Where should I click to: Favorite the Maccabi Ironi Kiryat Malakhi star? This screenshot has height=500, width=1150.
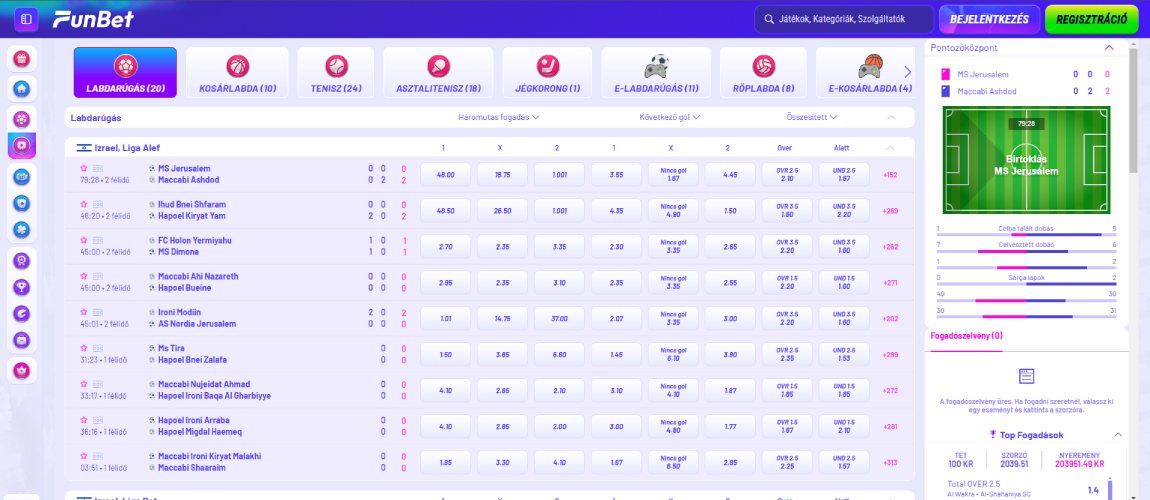click(84, 456)
